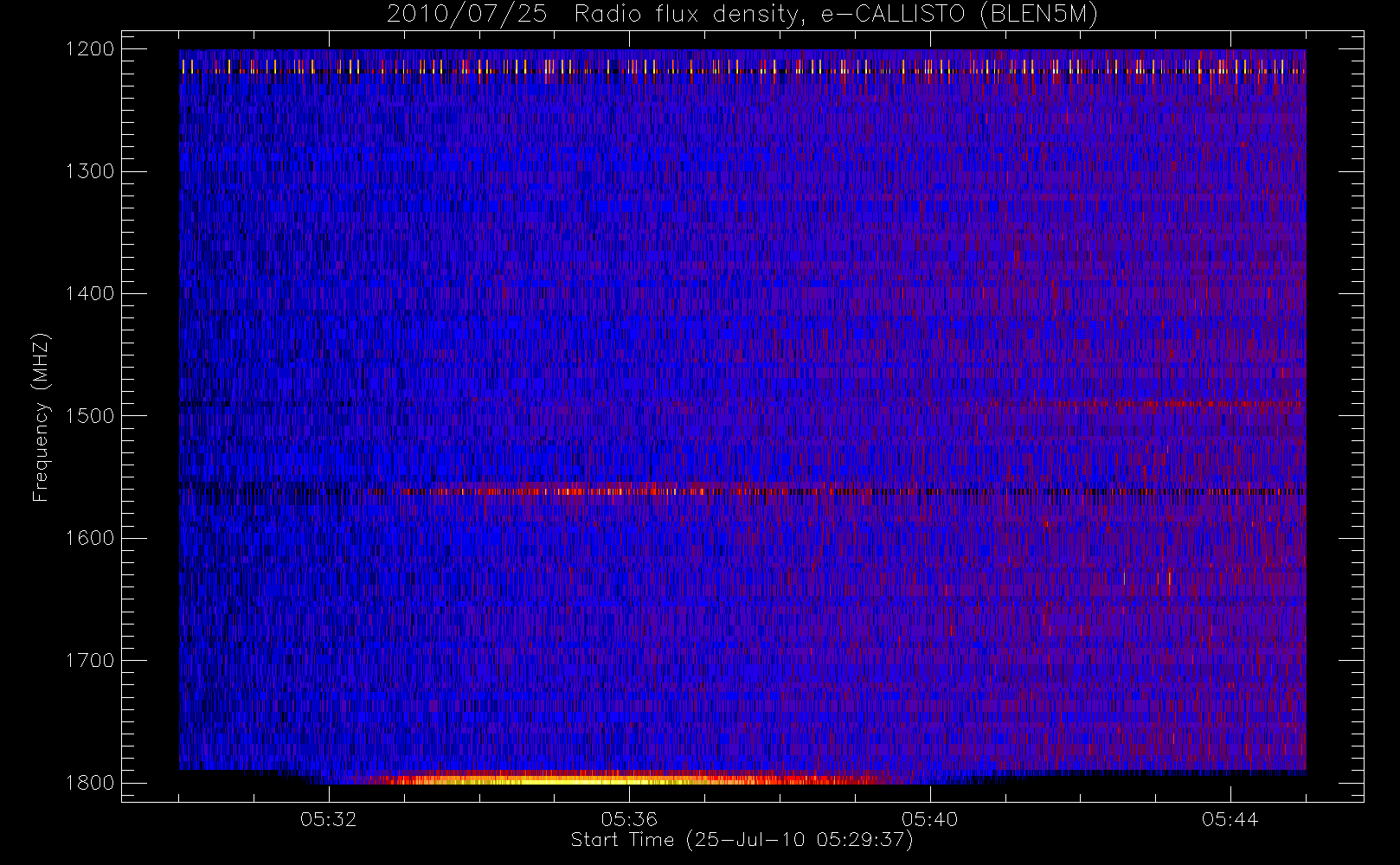The width and height of the screenshot is (1400, 865).
Task: Click the 05:36 time tick label
Action: click(x=629, y=819)
